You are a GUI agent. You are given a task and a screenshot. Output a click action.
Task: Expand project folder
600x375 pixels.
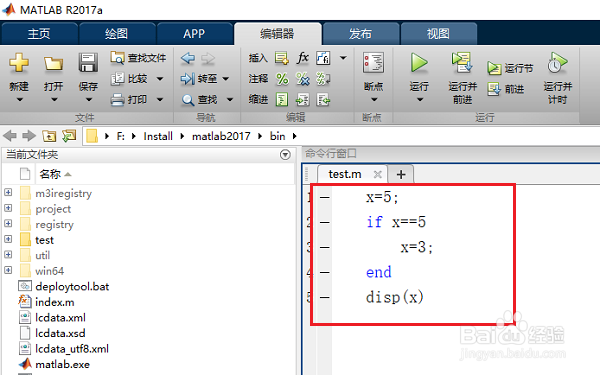[x=8, y=208]
